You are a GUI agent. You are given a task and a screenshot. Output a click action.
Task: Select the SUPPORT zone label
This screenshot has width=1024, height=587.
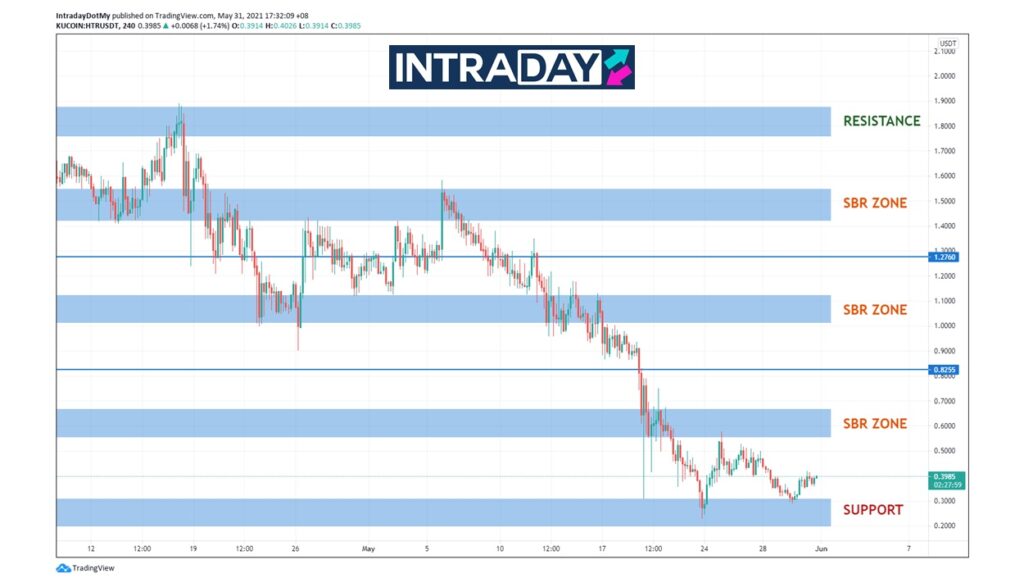872,510
